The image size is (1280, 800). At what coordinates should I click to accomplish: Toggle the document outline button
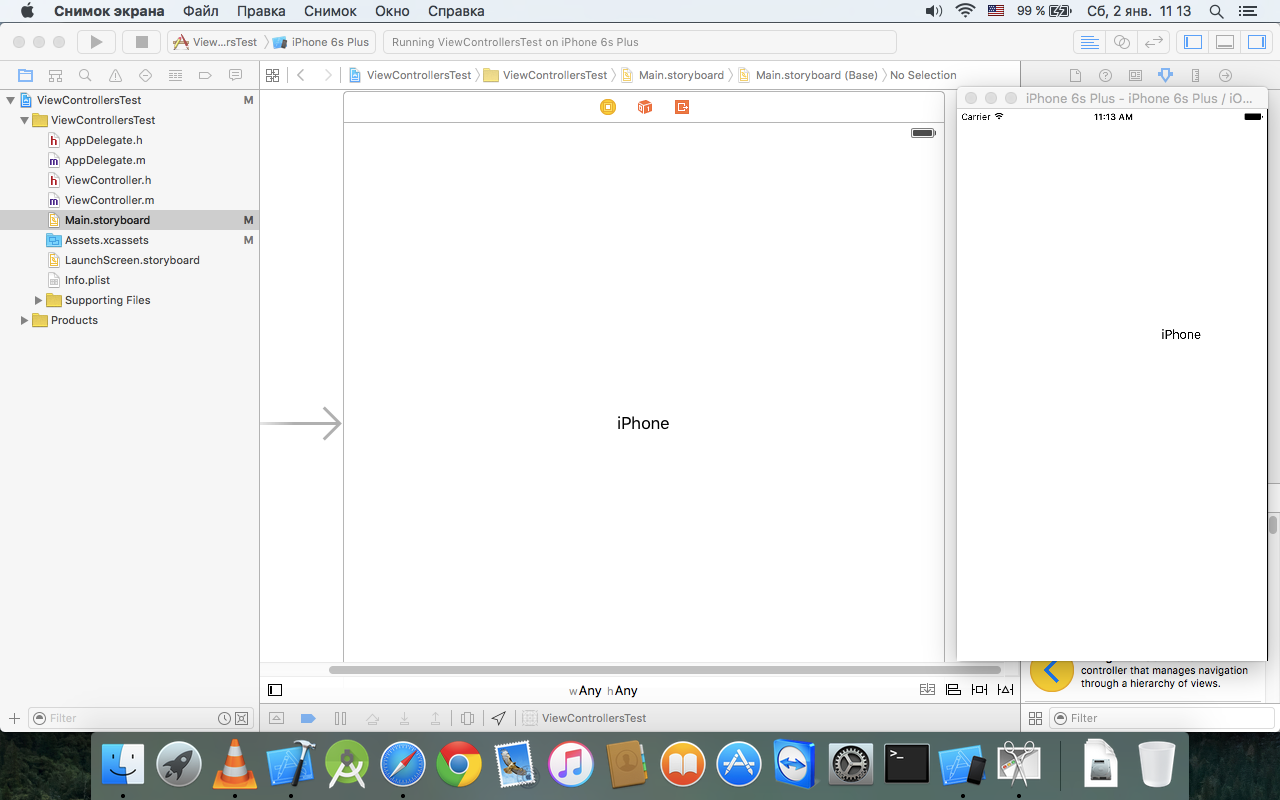[x=276, y=690]
